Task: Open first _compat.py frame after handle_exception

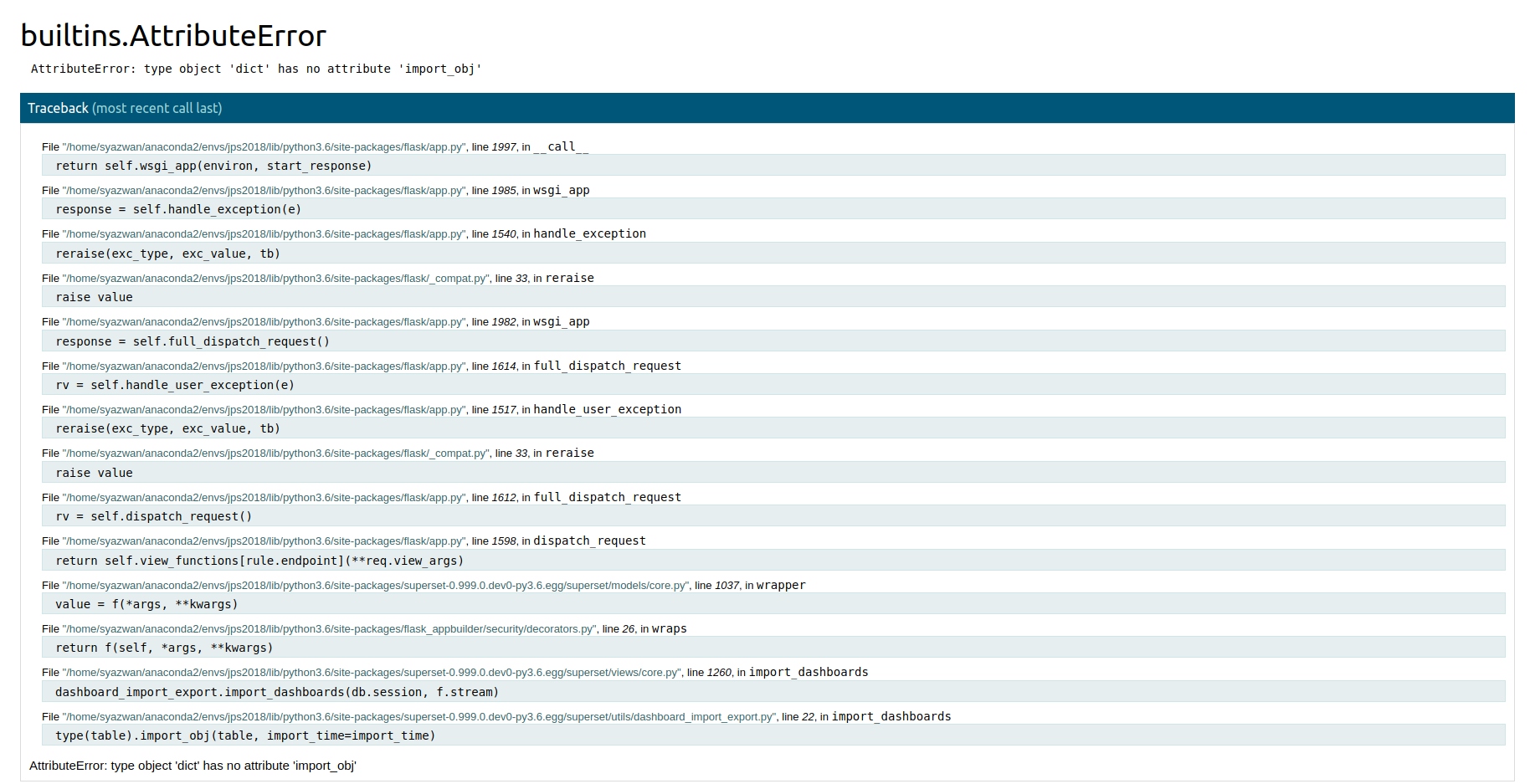Action: tap(318, 278)
